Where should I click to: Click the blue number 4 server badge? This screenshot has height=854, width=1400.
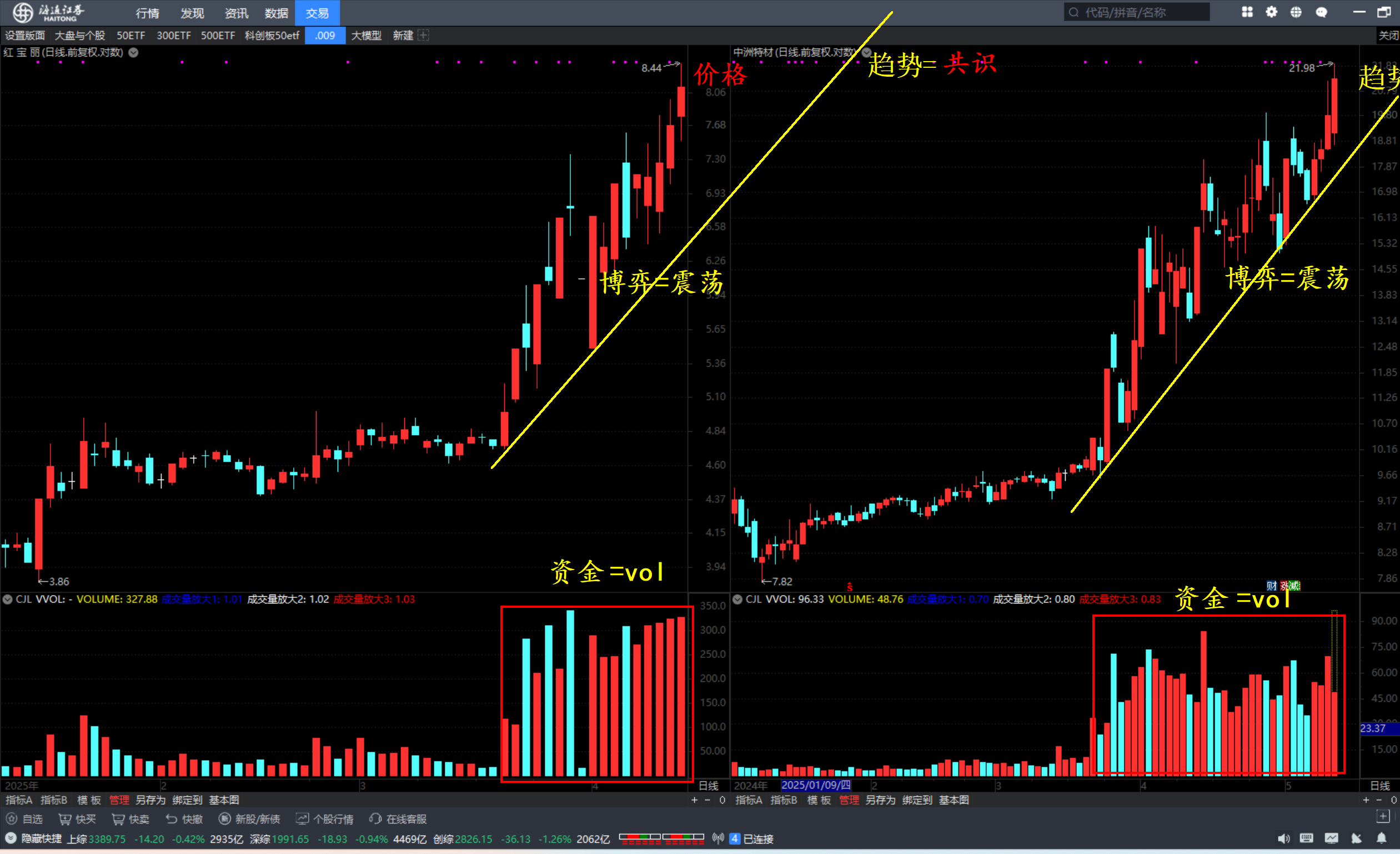735,838
